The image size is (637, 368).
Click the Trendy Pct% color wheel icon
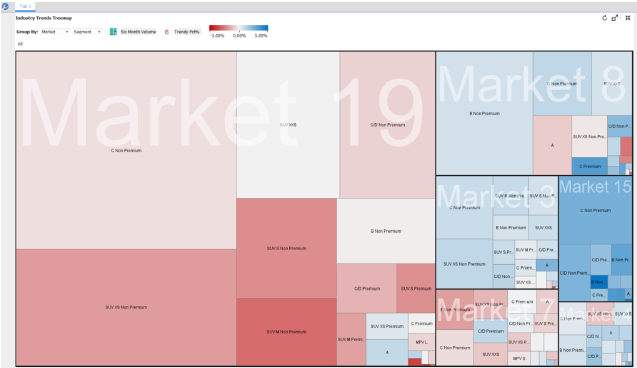167,32
